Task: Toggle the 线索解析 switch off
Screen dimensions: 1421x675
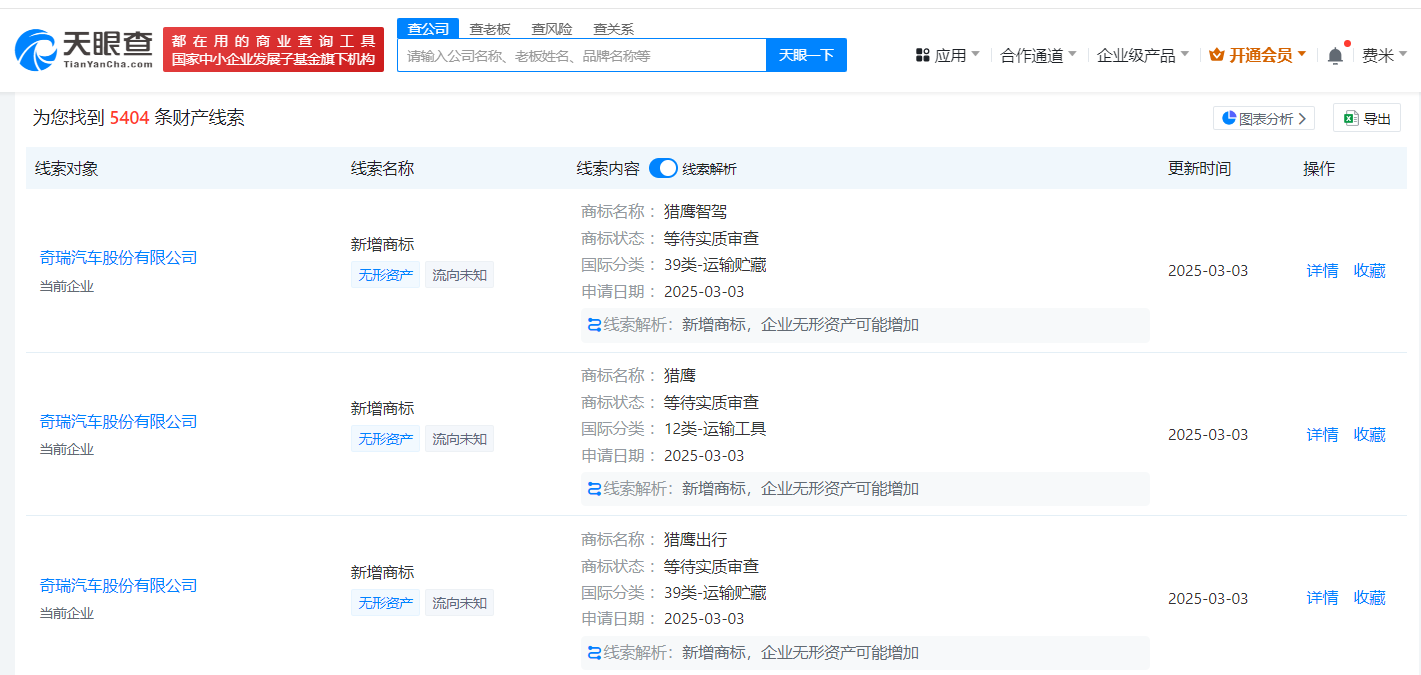Action: (x=663, y=168)
